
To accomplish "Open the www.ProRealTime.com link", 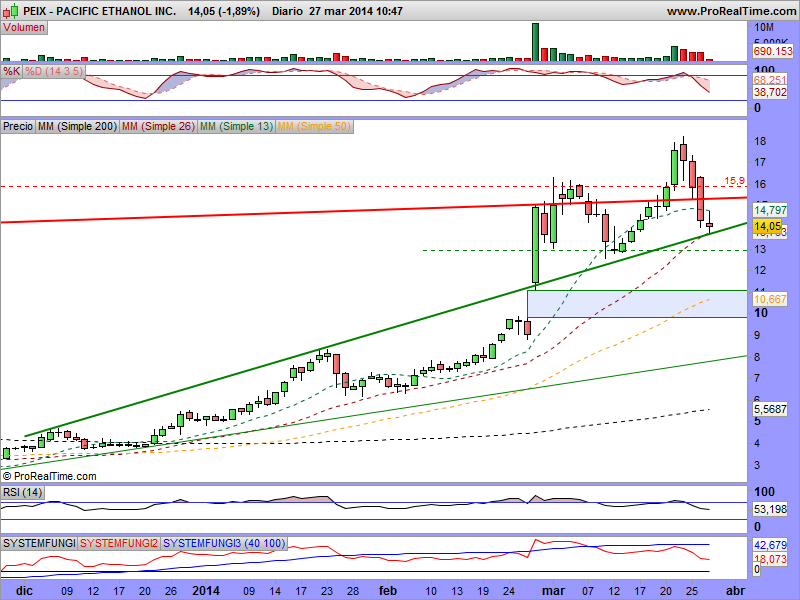I will point(731,11).
